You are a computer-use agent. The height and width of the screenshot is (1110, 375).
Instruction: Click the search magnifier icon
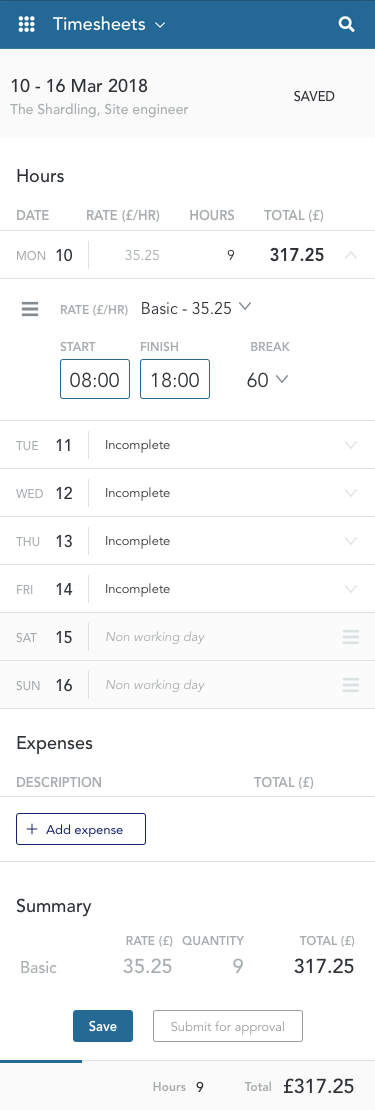(346, 24)
